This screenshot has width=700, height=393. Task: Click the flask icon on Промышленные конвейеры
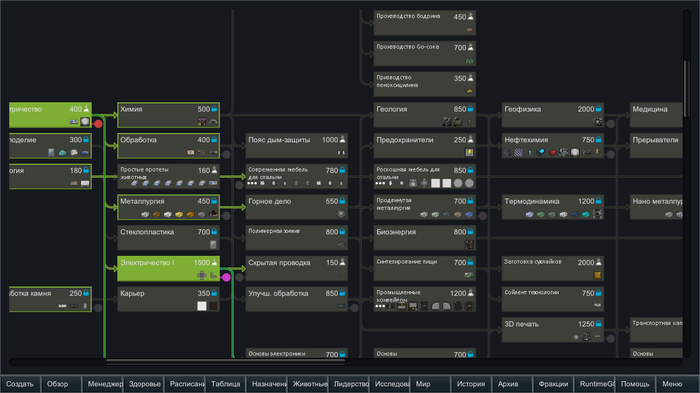470,293
